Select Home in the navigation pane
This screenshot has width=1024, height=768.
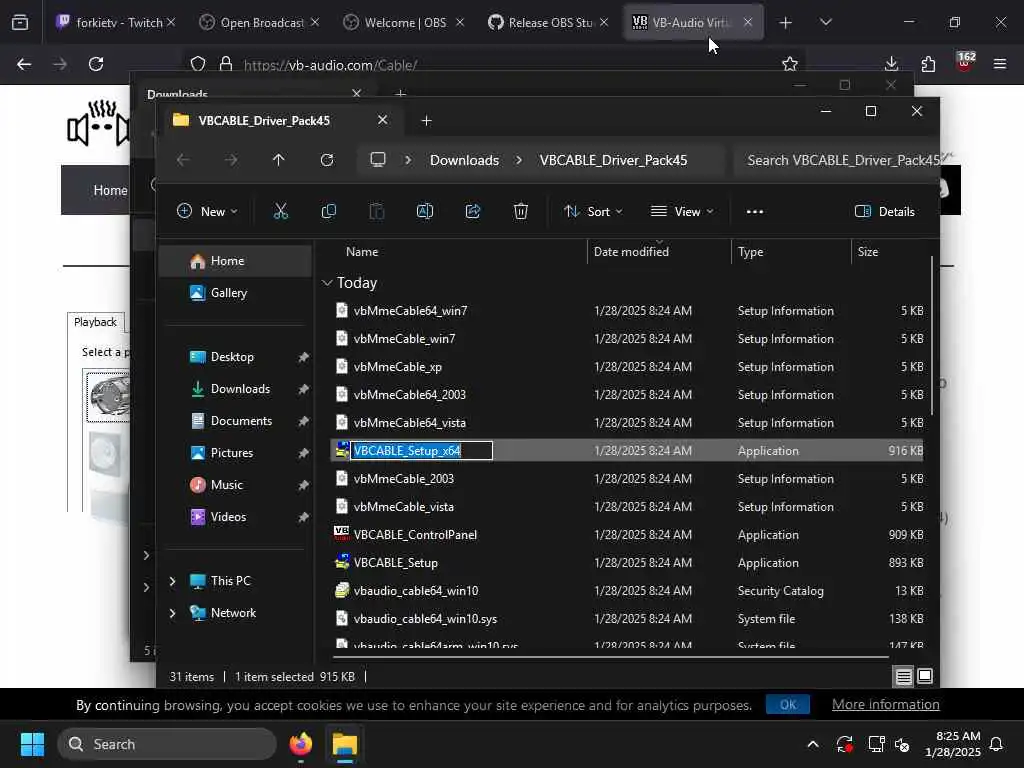(x=235, y=261)
